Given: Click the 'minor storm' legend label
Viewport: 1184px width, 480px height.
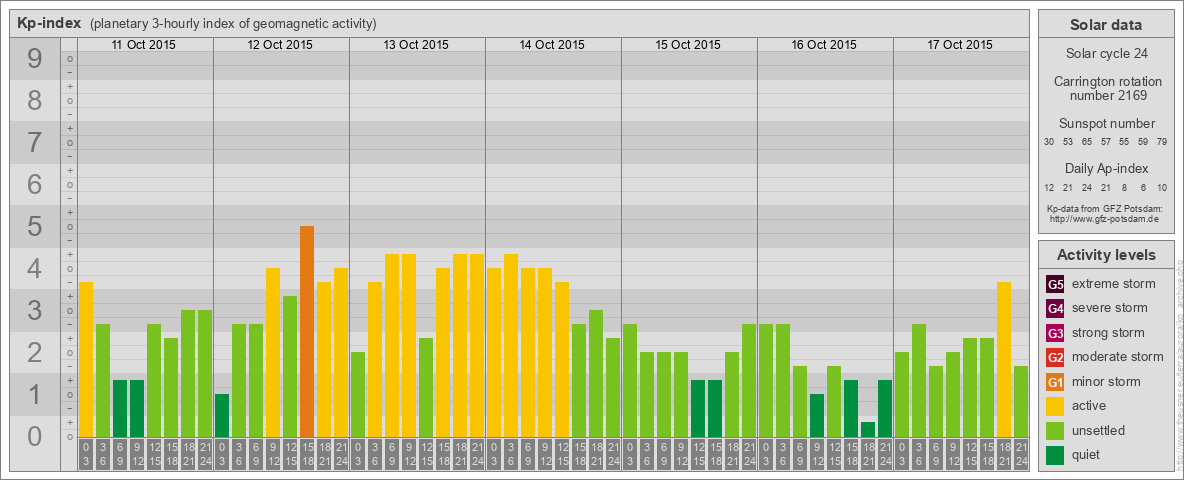Looking at the screenshot, I should 1106,381.
